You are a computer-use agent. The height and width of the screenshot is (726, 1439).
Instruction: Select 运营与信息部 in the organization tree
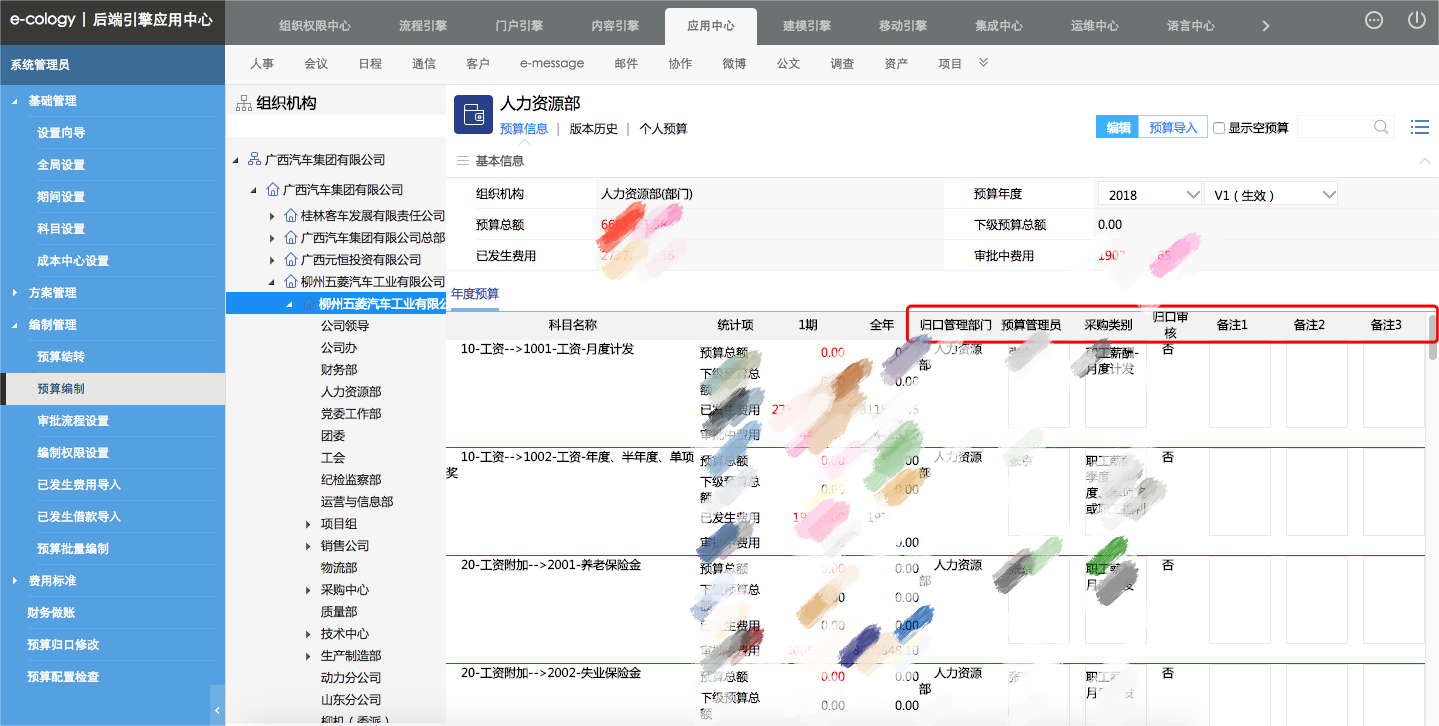[x=357, y=502]
